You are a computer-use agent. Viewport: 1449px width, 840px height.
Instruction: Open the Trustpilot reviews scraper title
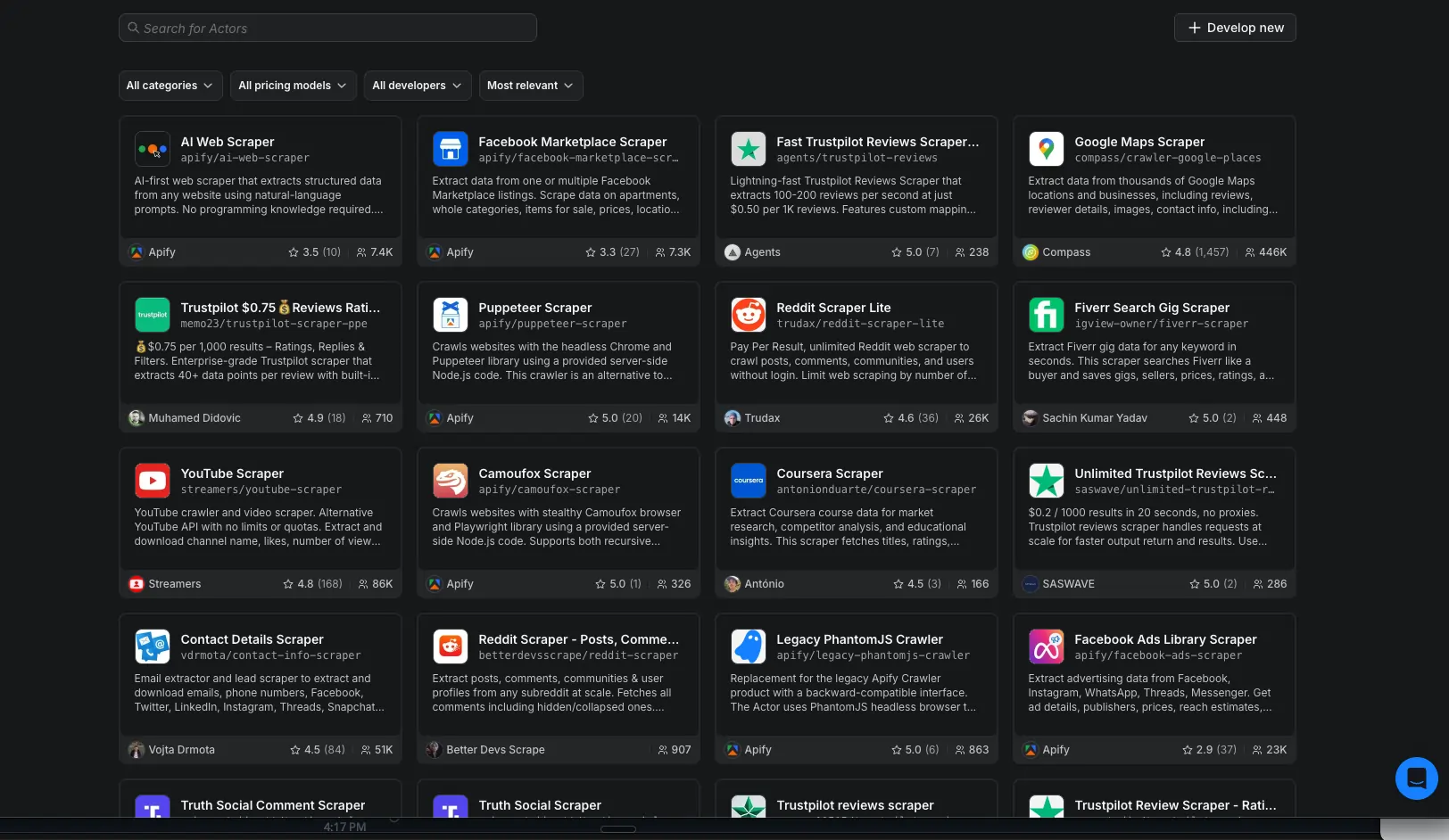click(x=855, y=805)
